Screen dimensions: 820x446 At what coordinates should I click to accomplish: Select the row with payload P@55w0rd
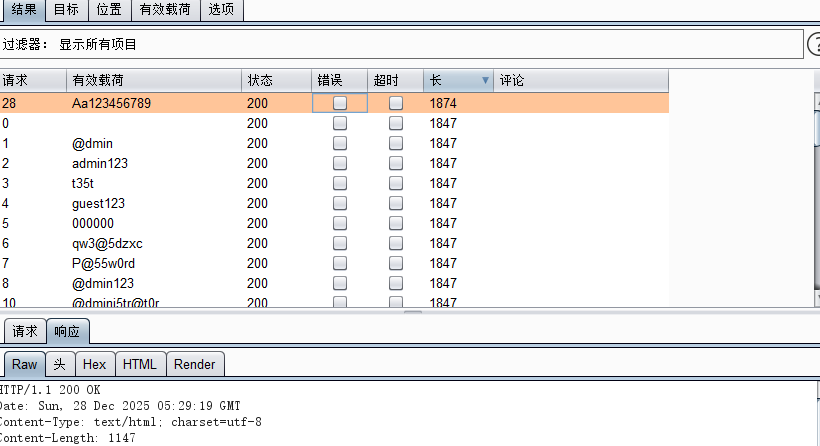tap(103, 263)
